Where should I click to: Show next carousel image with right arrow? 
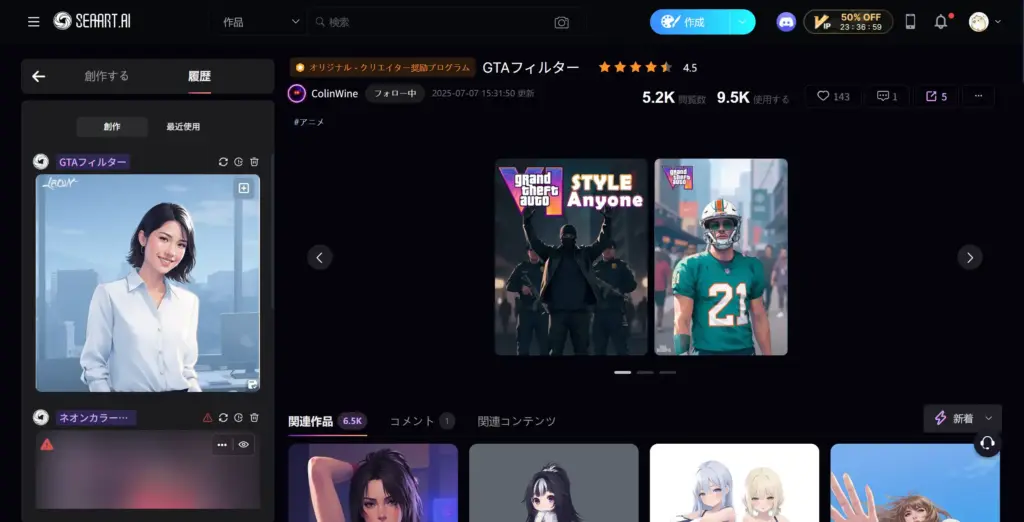pos(970,257)
